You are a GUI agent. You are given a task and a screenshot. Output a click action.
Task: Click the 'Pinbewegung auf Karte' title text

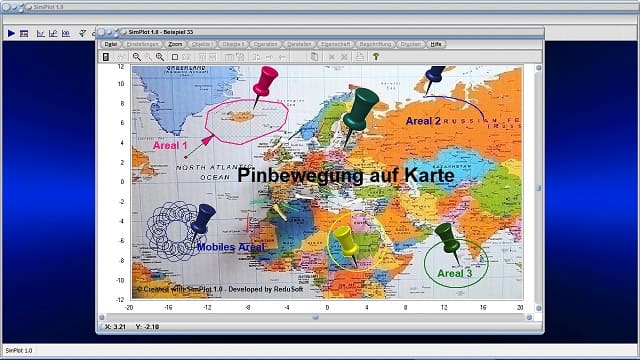(x=346, y=176)
